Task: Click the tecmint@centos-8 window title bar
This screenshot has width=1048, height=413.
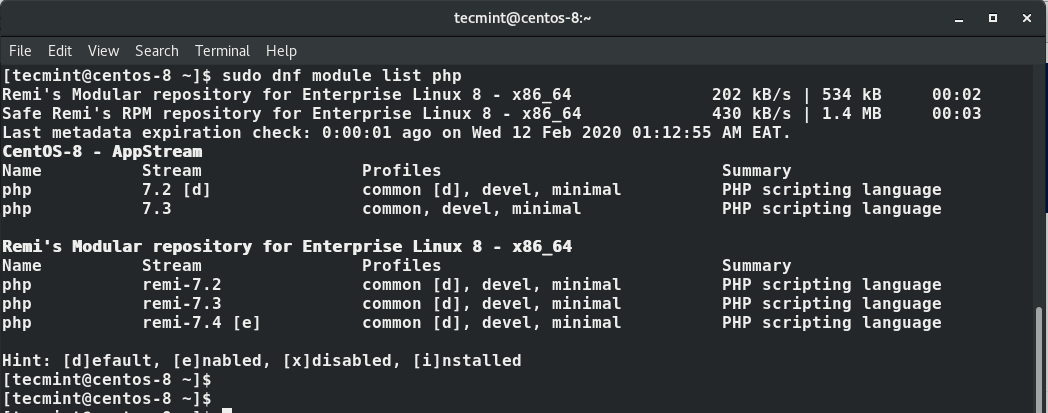Action: point(520,18)
